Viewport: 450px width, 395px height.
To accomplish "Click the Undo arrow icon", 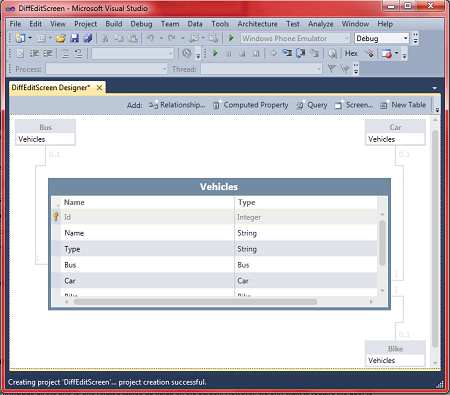I will [150, 38].
